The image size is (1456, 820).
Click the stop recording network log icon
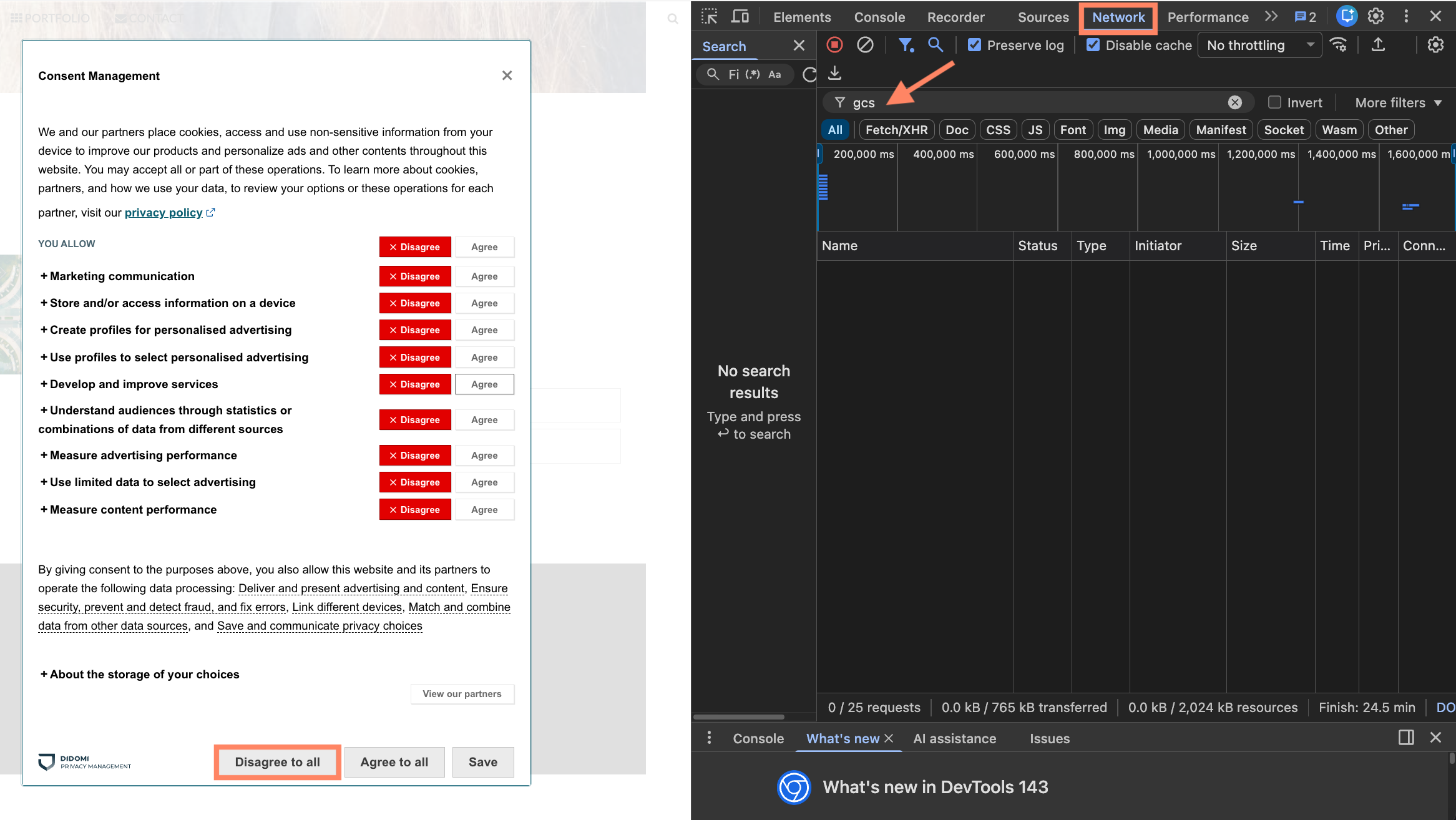[834, 45]
